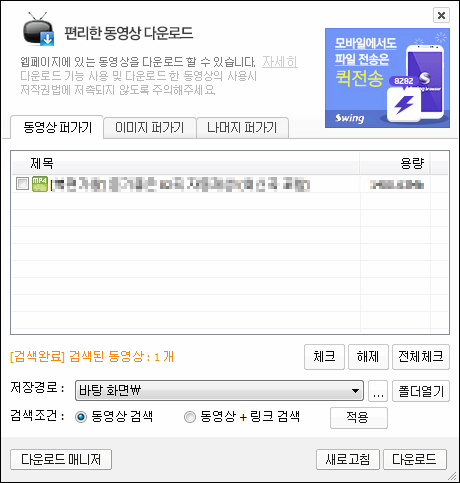Image resolution: width=460 pixels, height=483 pixels.
Task: Open the 자세히 details link
Action: coord(280,62)
